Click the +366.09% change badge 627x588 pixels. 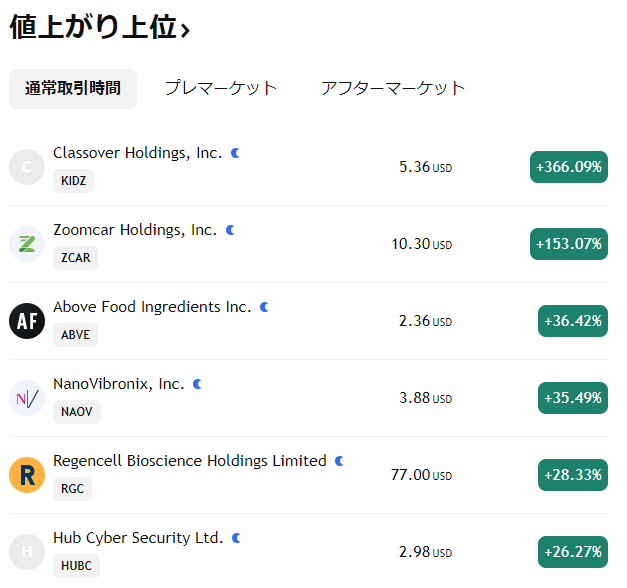point(569,167)
